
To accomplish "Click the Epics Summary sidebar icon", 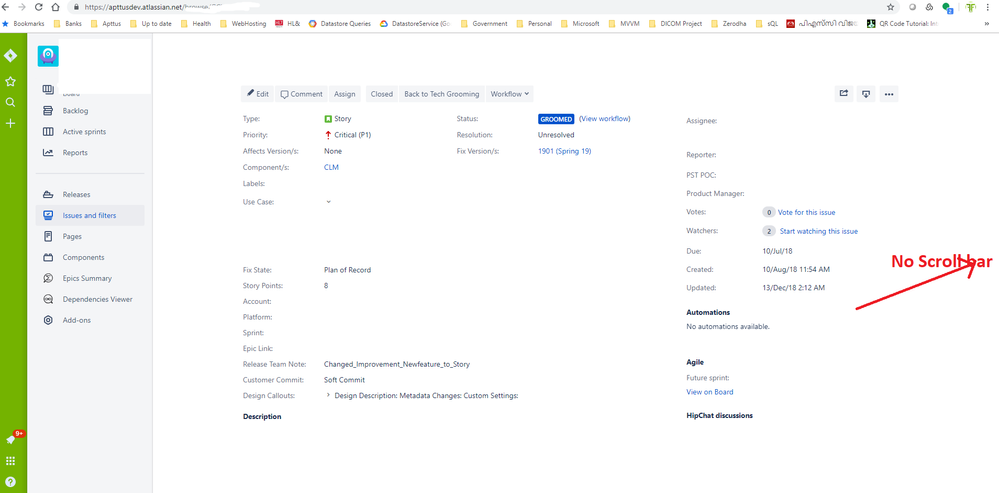I will [48, 278].
